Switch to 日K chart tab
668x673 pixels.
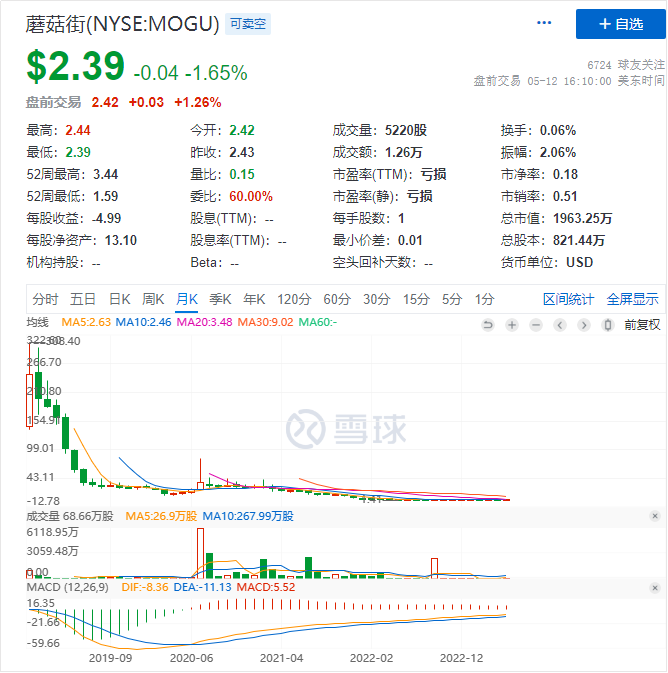(120, 299)
